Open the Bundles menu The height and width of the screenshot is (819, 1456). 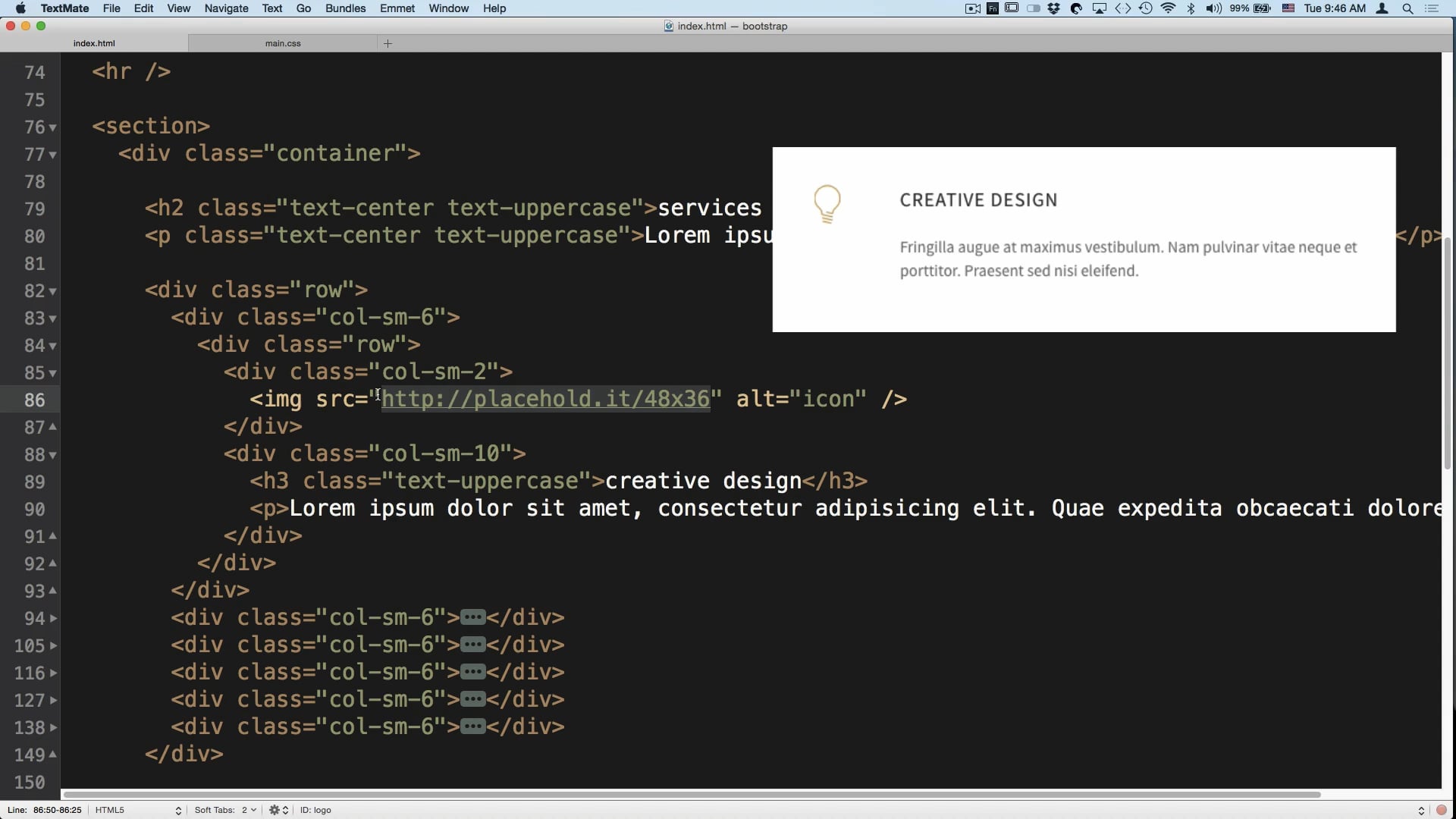pyautogui.click(x=345, y=8)
